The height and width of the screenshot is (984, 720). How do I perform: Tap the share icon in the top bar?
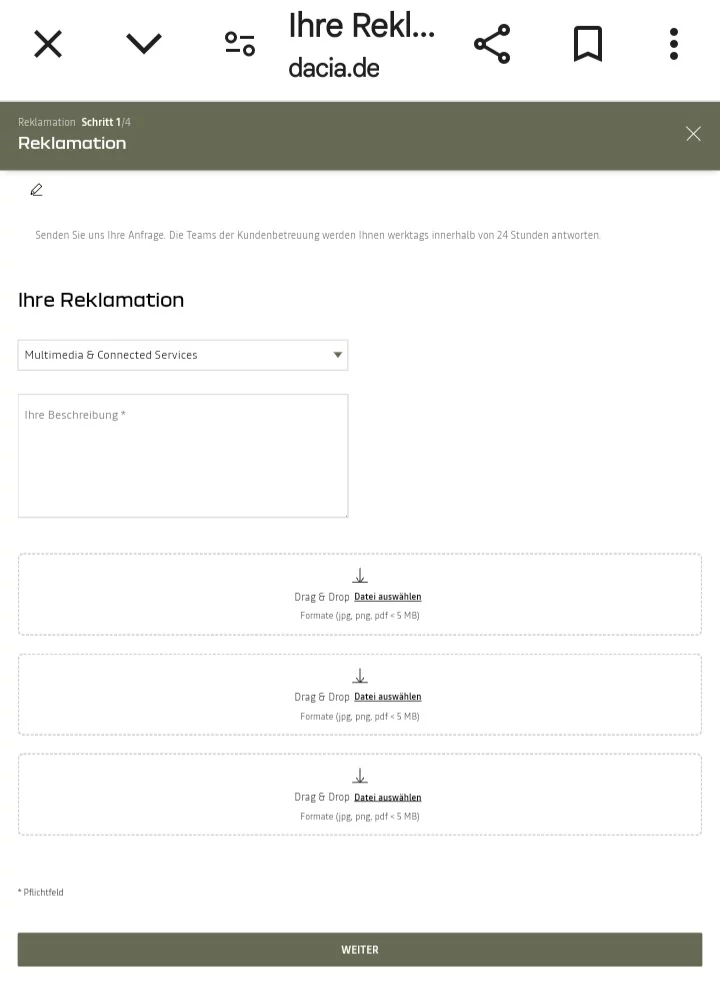492,44
